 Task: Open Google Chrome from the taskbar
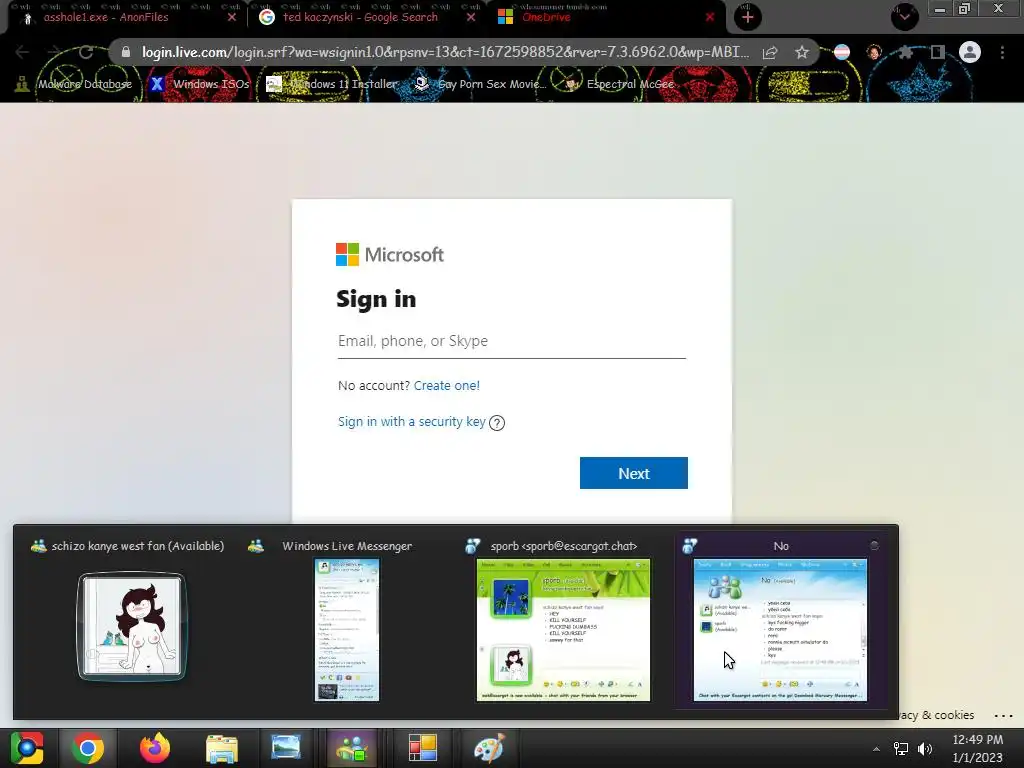coord(88,748)
